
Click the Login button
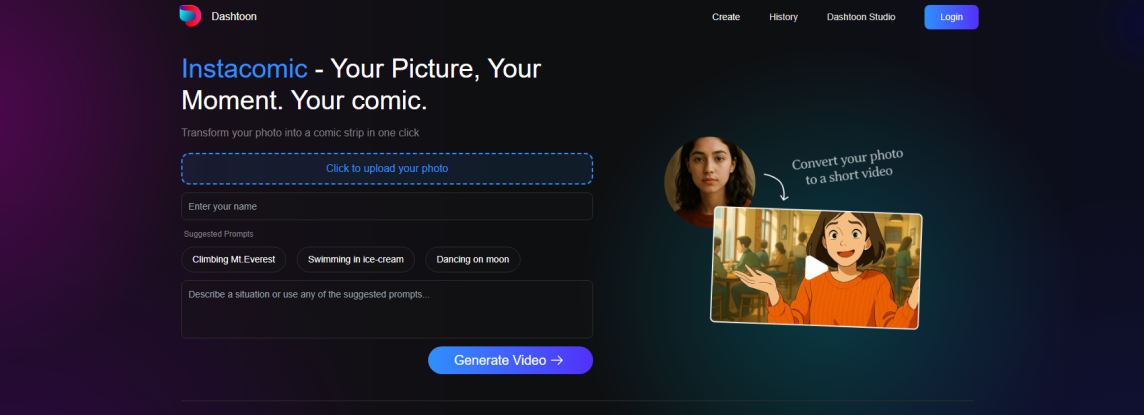click(951, 17)
